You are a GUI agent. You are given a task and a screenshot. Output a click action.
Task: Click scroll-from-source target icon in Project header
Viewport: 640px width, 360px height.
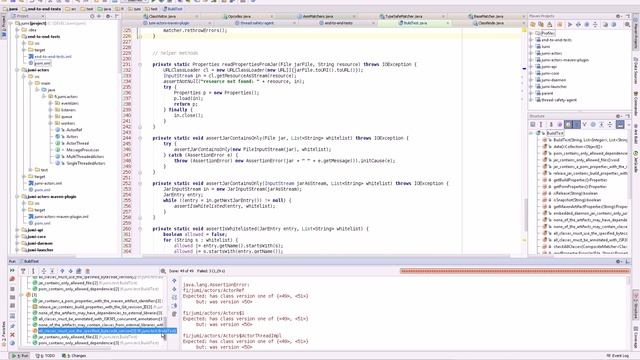(92, 16)
